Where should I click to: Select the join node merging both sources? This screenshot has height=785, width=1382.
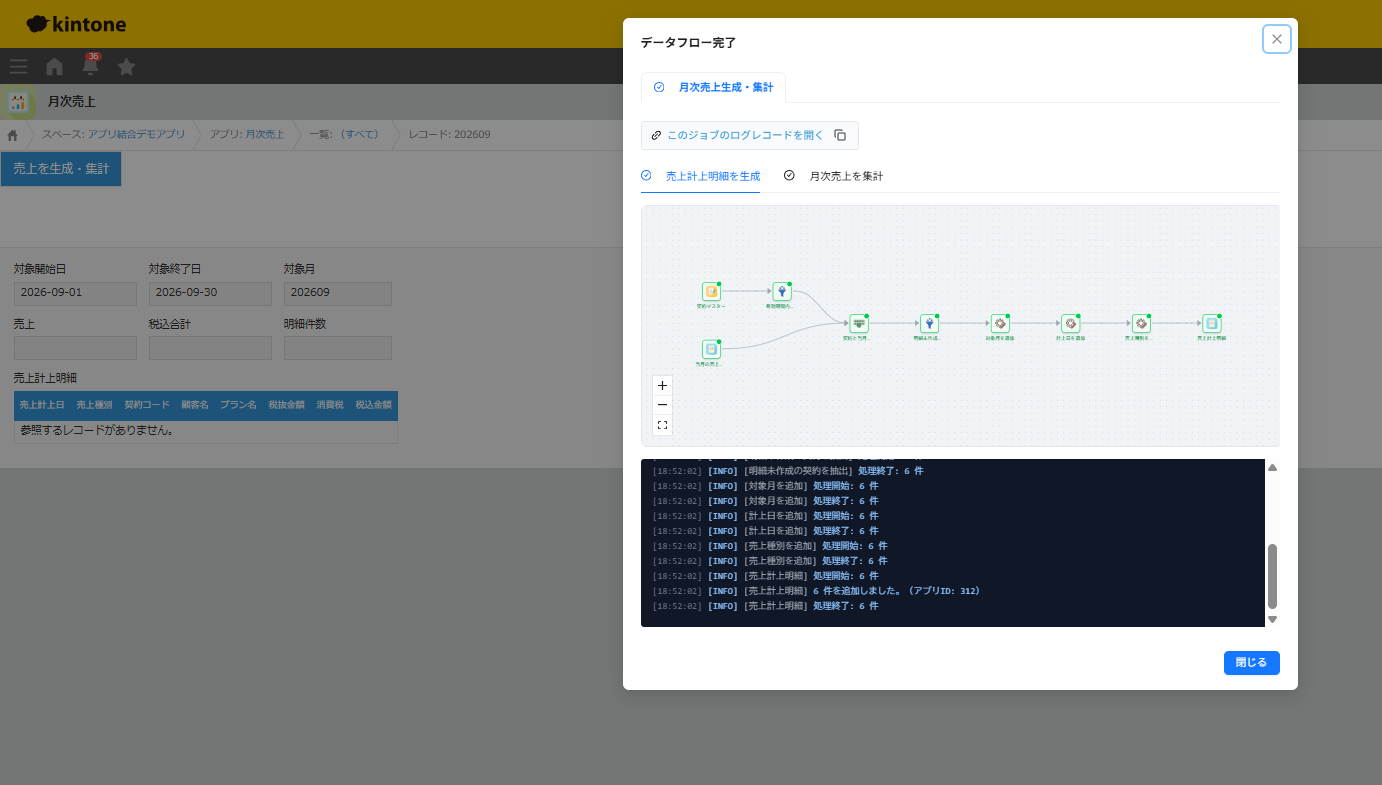coord(858,324)
